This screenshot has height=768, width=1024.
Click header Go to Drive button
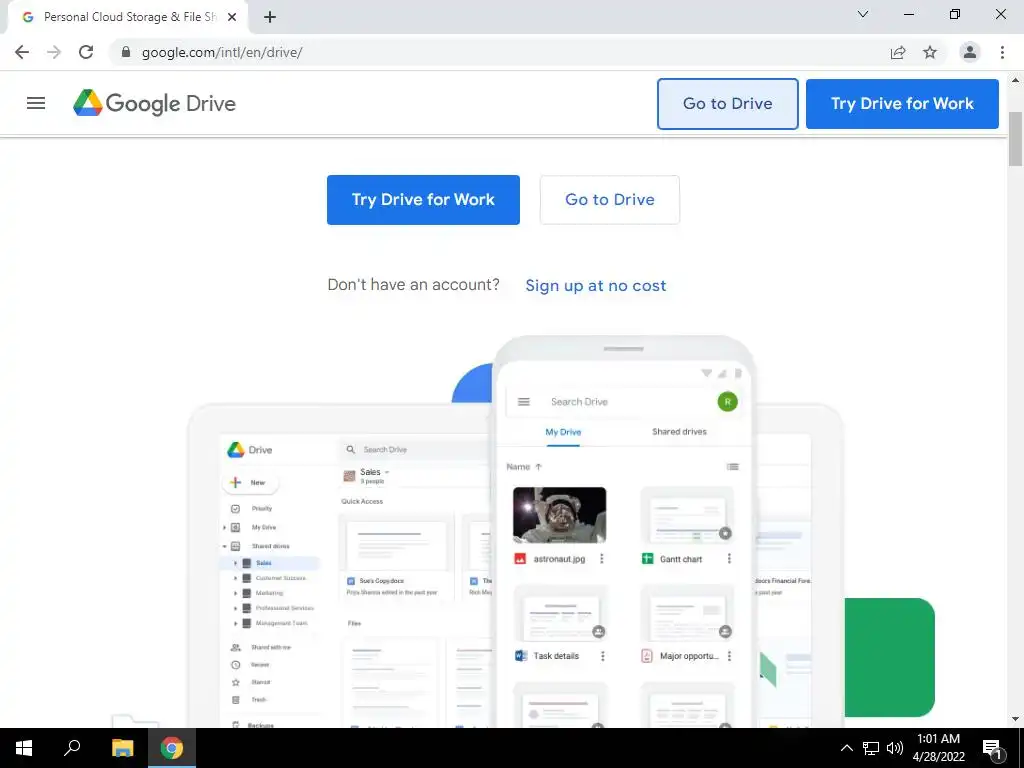(x=728, y=104)
